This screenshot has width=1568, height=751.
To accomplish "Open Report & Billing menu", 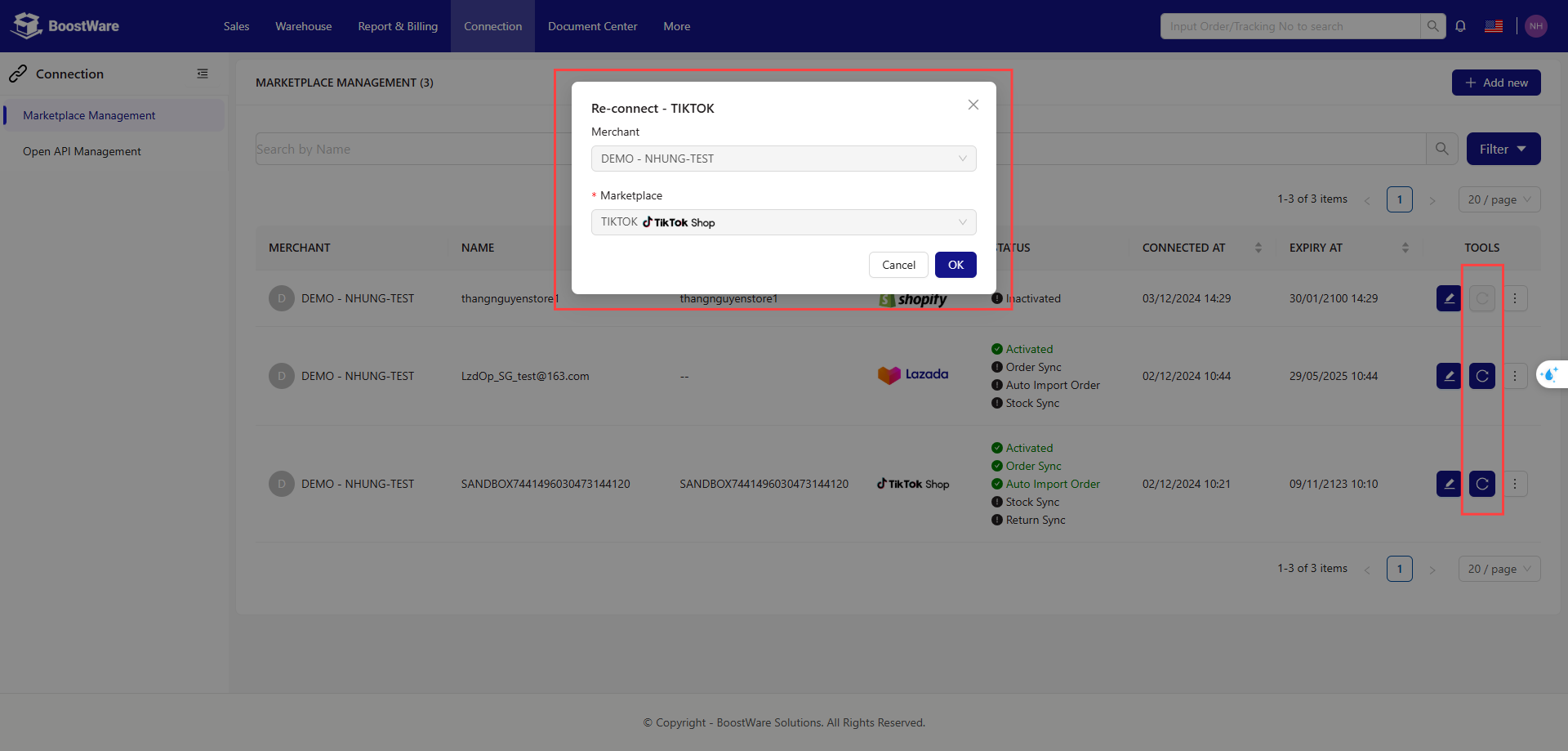I will click(x=398, y=26).
